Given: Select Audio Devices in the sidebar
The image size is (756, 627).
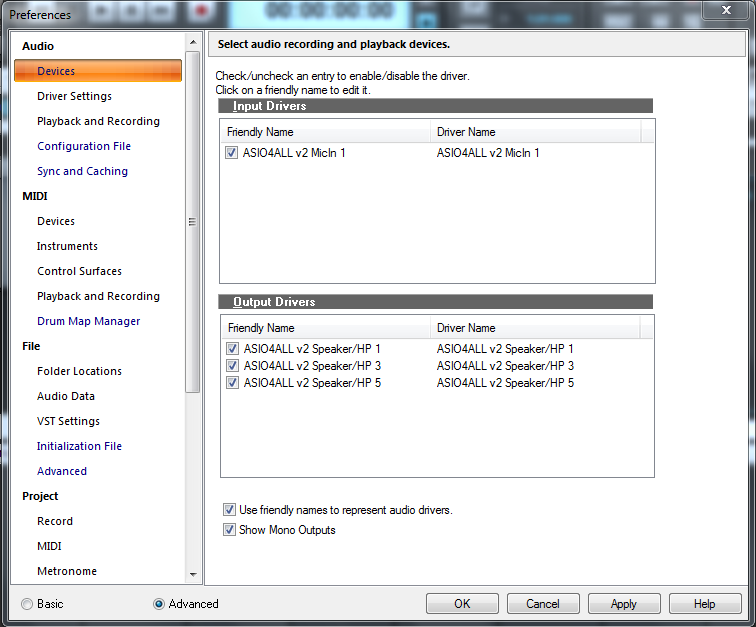Looking at the screenshot, I should (98, 71).
